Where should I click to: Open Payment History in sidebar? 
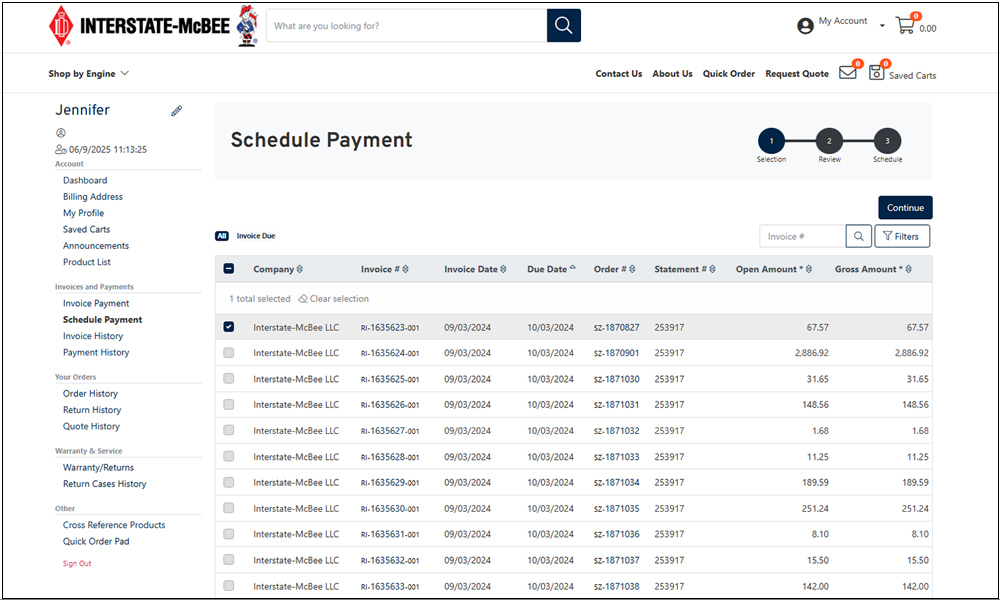click(96, 352)
